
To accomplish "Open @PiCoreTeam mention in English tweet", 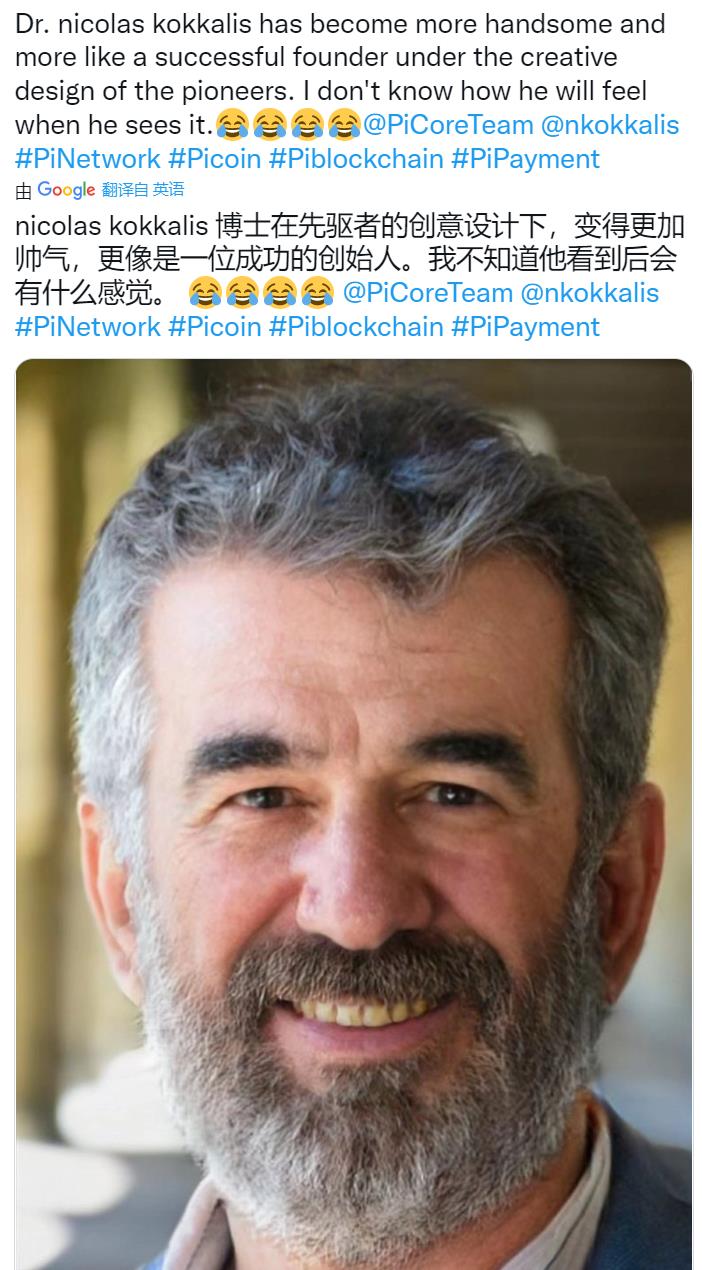I will click(x=447, y=125).
